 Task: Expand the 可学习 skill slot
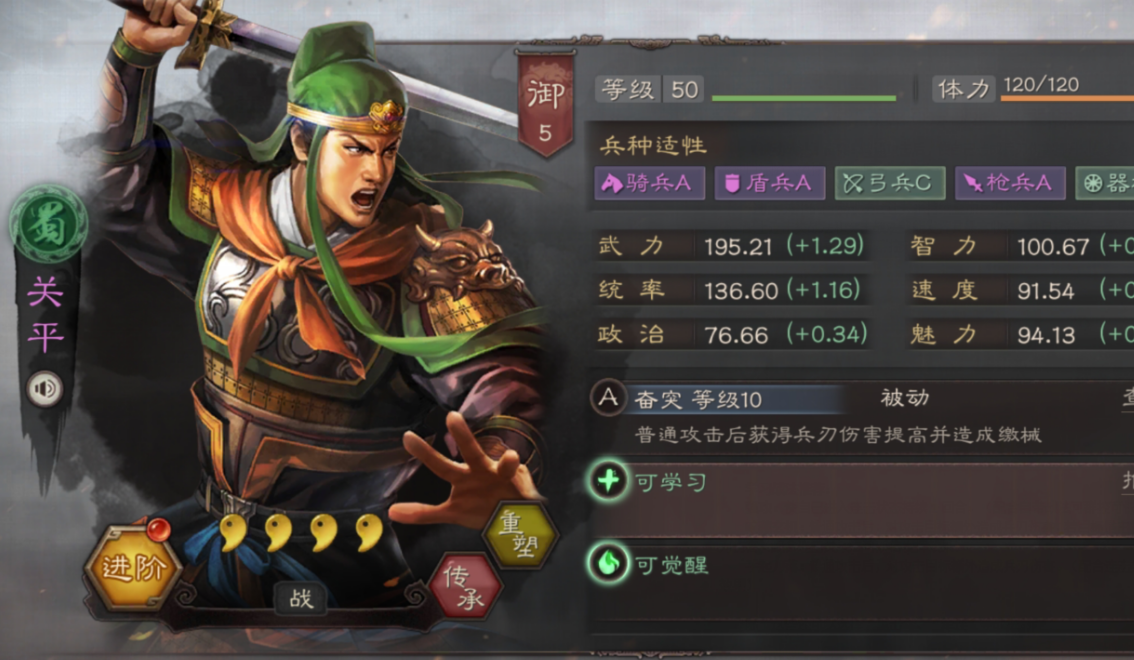pyautogui.click(x=862, y=500)
